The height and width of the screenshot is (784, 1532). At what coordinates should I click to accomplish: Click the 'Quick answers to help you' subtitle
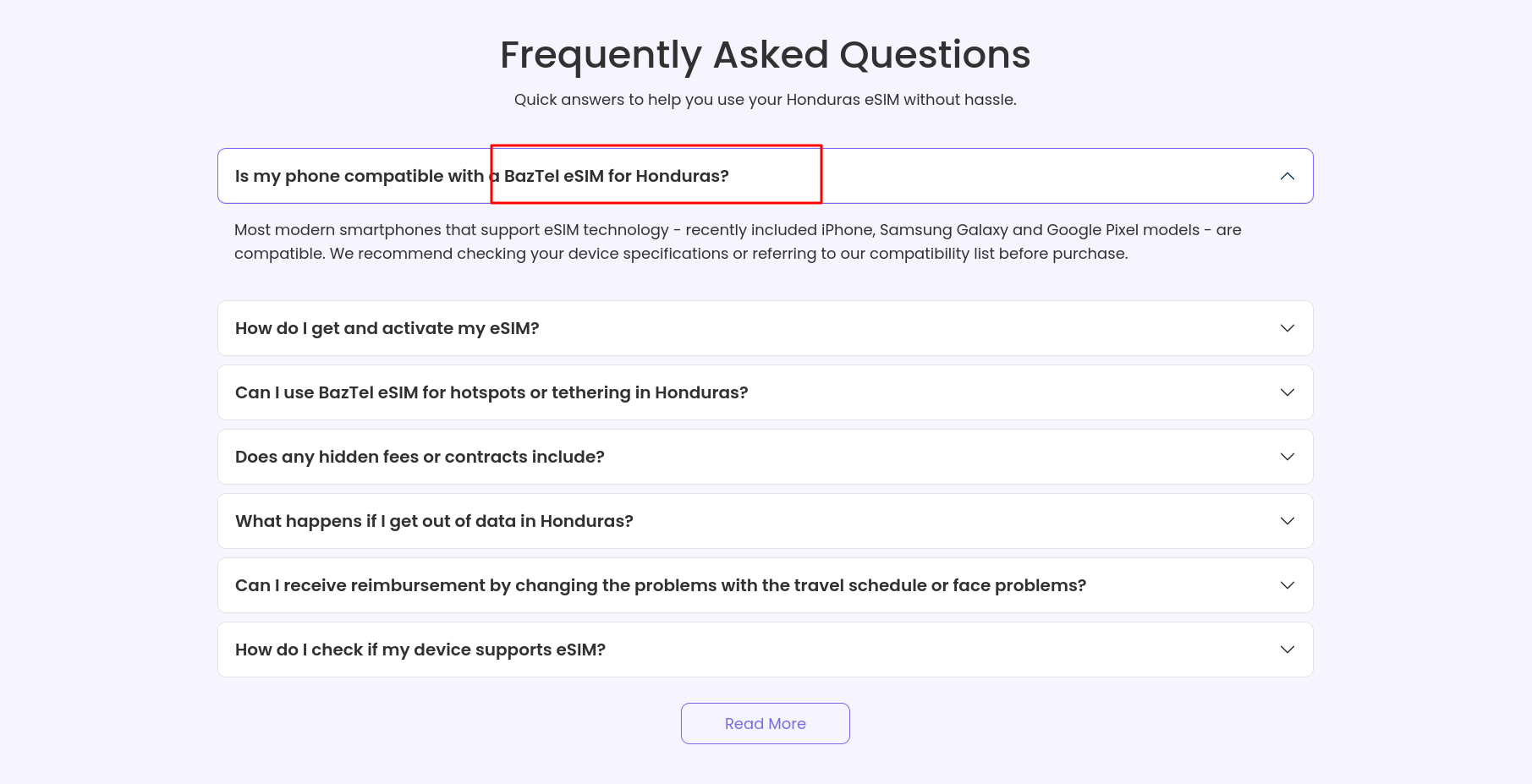765,100
